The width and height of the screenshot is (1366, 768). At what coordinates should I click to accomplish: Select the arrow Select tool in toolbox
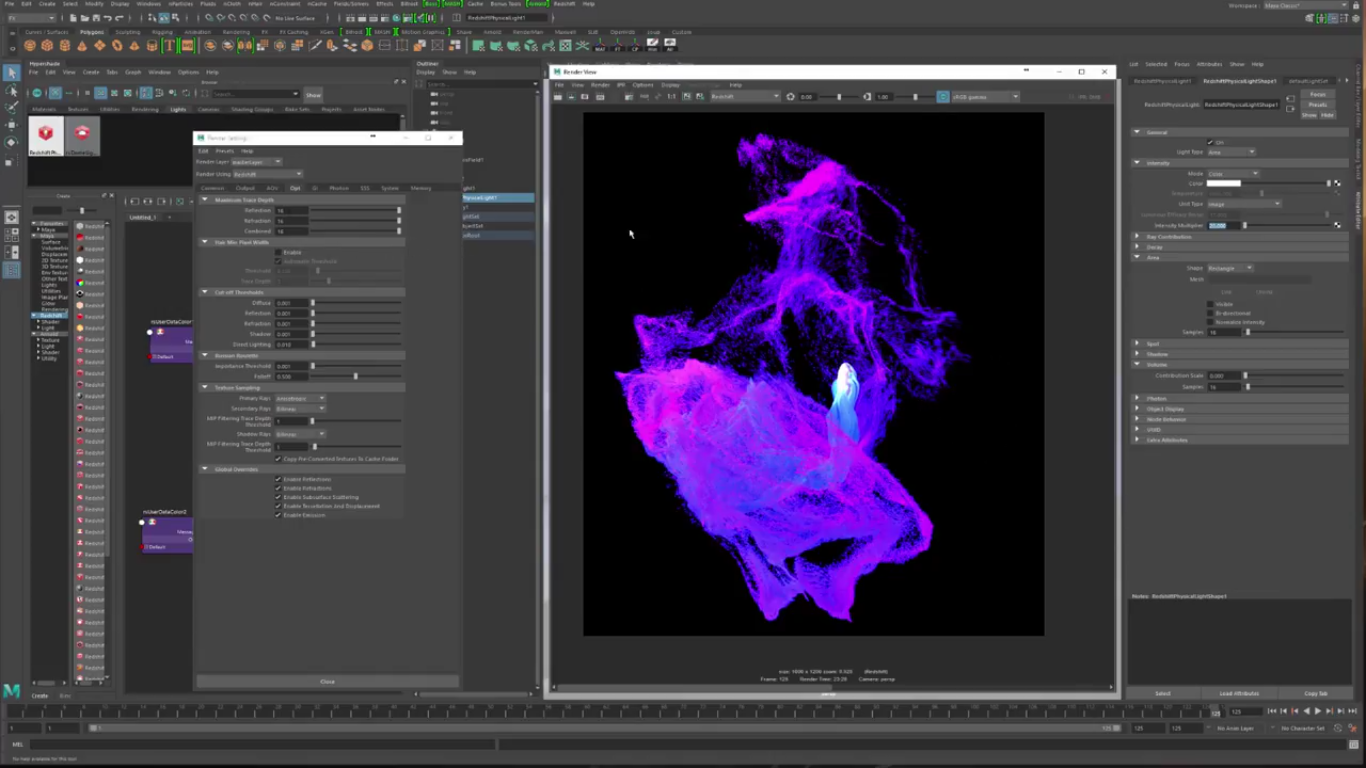(11, 72)
